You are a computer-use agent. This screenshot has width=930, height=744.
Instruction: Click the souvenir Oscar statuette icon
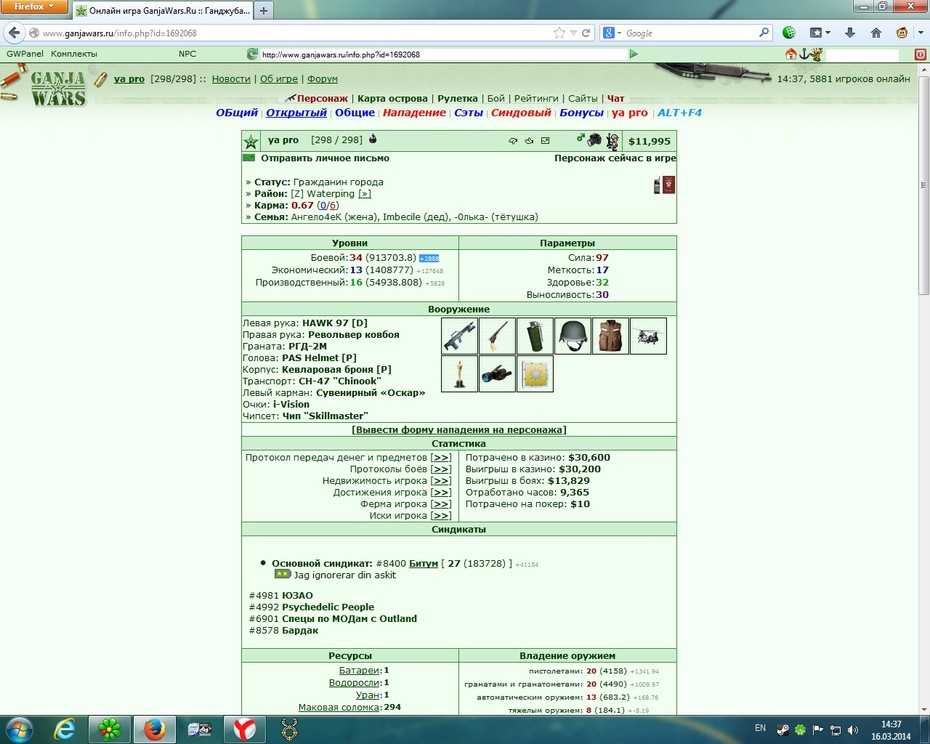pyautogui.click(x=460, y=374)
